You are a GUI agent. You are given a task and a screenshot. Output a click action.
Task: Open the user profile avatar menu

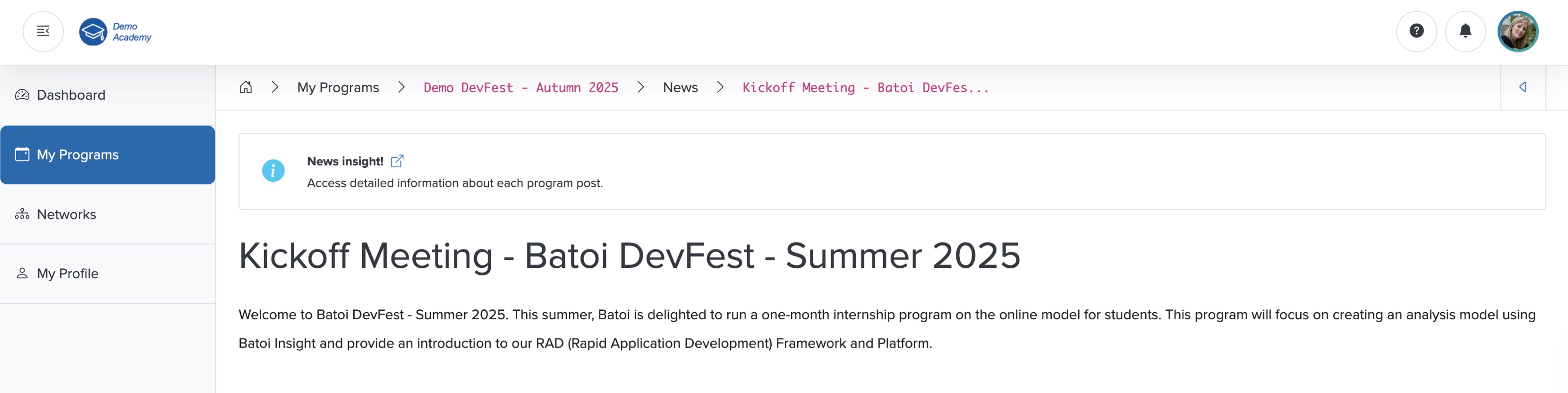1517,31
